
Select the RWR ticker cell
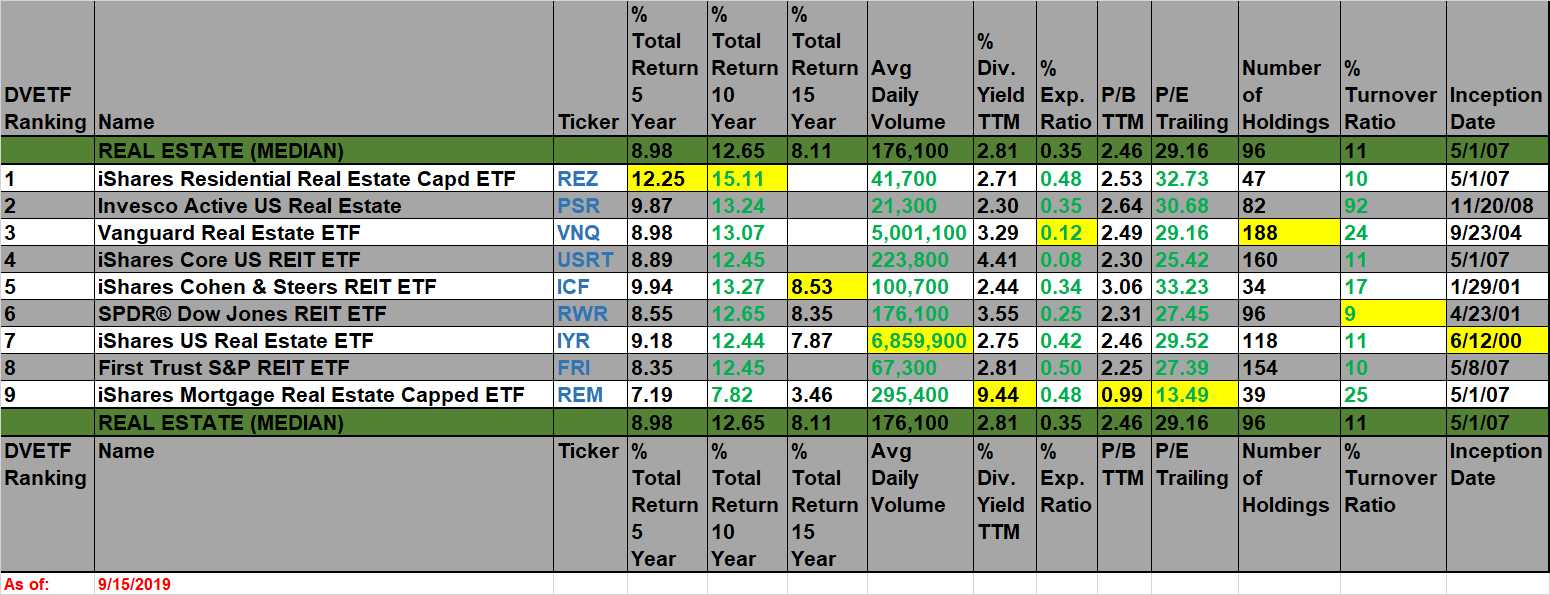[590, 314]
